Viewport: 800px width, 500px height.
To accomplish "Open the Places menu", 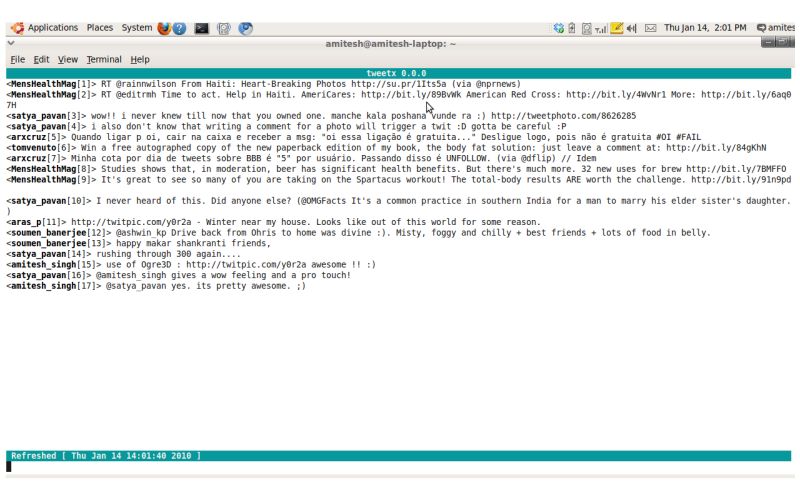I will coord(99,28).
